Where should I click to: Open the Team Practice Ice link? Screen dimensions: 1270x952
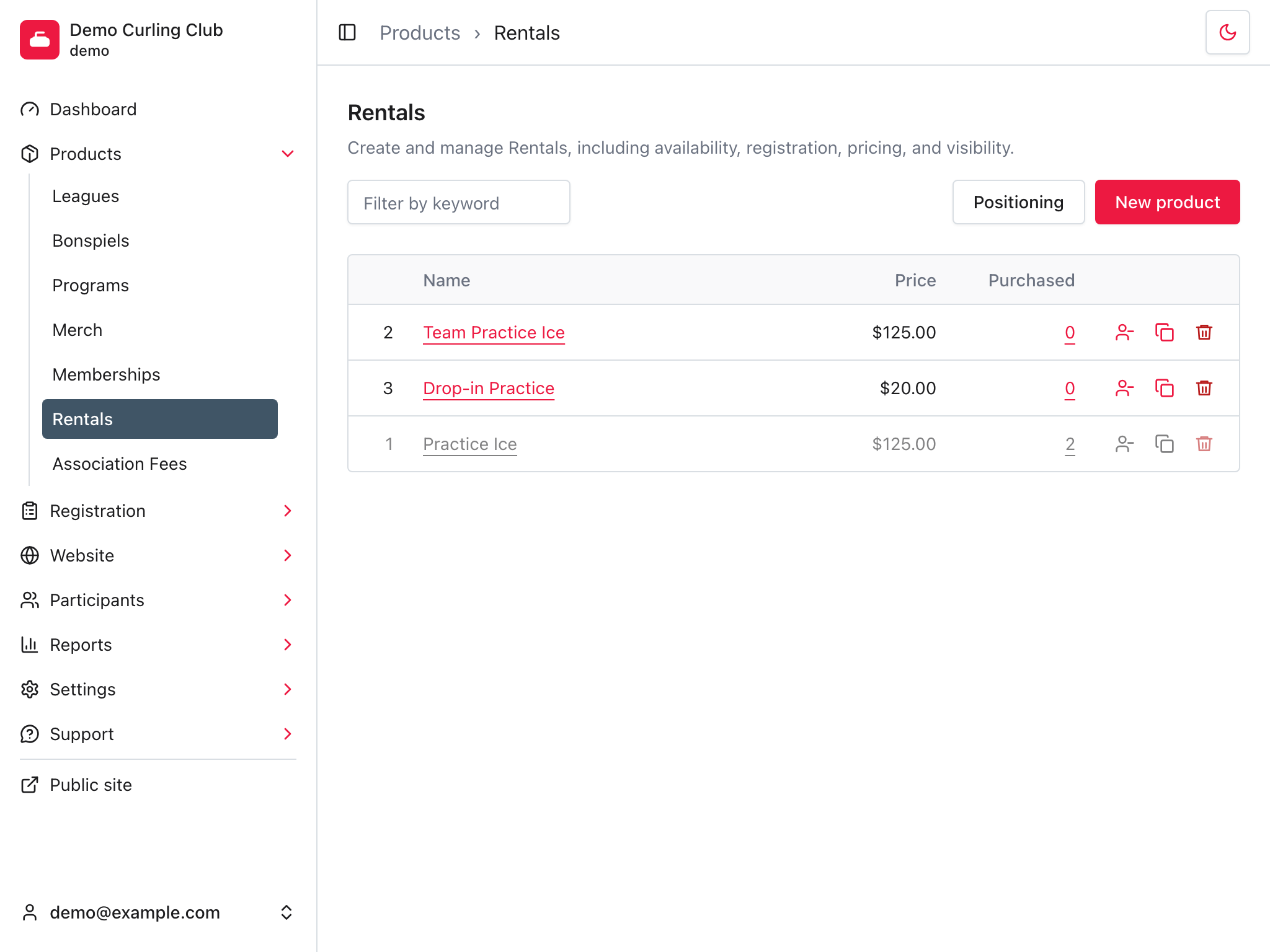[x=494, y=333]
